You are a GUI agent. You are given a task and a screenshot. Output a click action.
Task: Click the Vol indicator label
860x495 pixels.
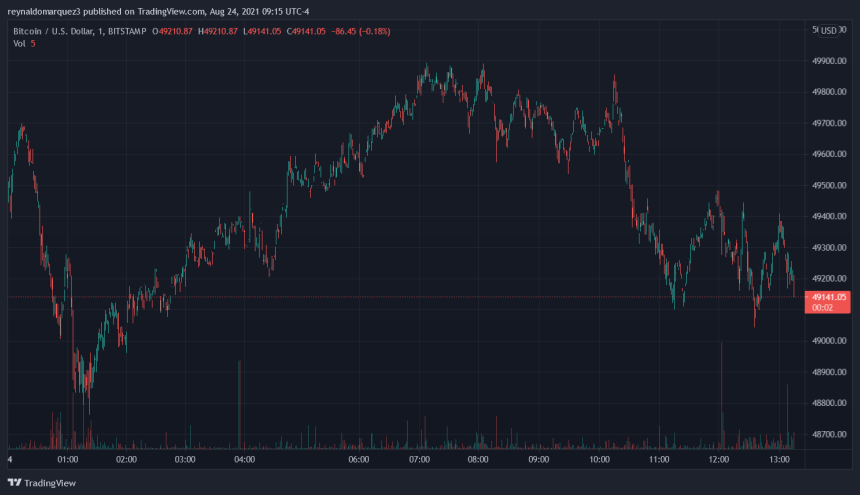tap(19, 43)
